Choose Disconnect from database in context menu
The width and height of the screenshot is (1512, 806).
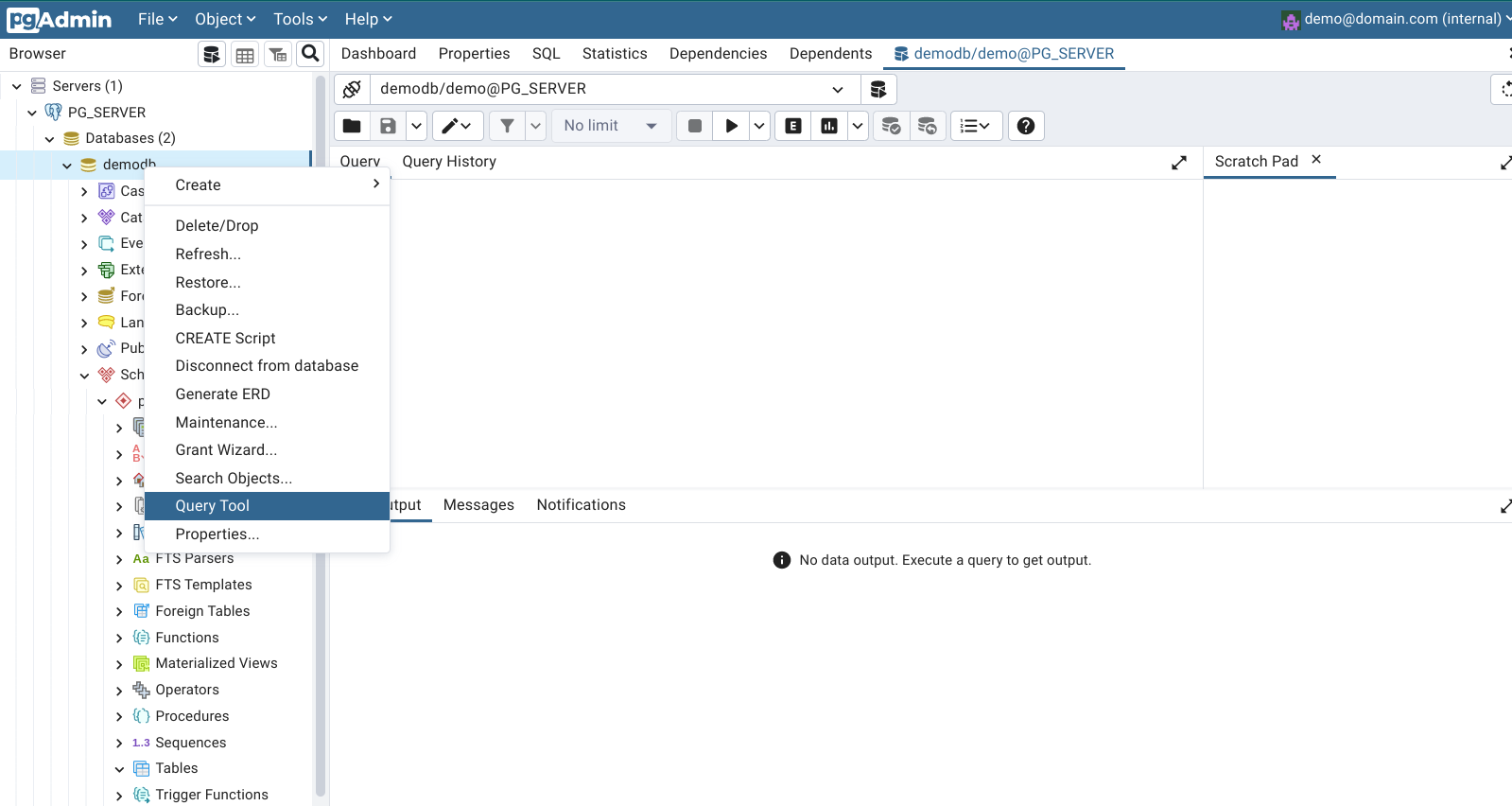267,365
